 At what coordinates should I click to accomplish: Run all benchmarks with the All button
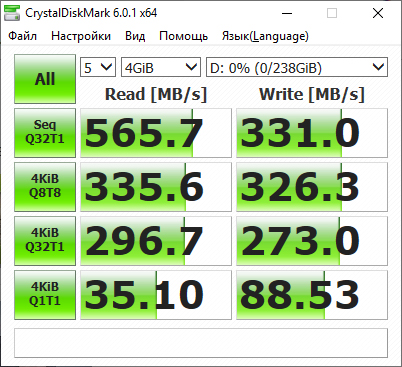45,79
